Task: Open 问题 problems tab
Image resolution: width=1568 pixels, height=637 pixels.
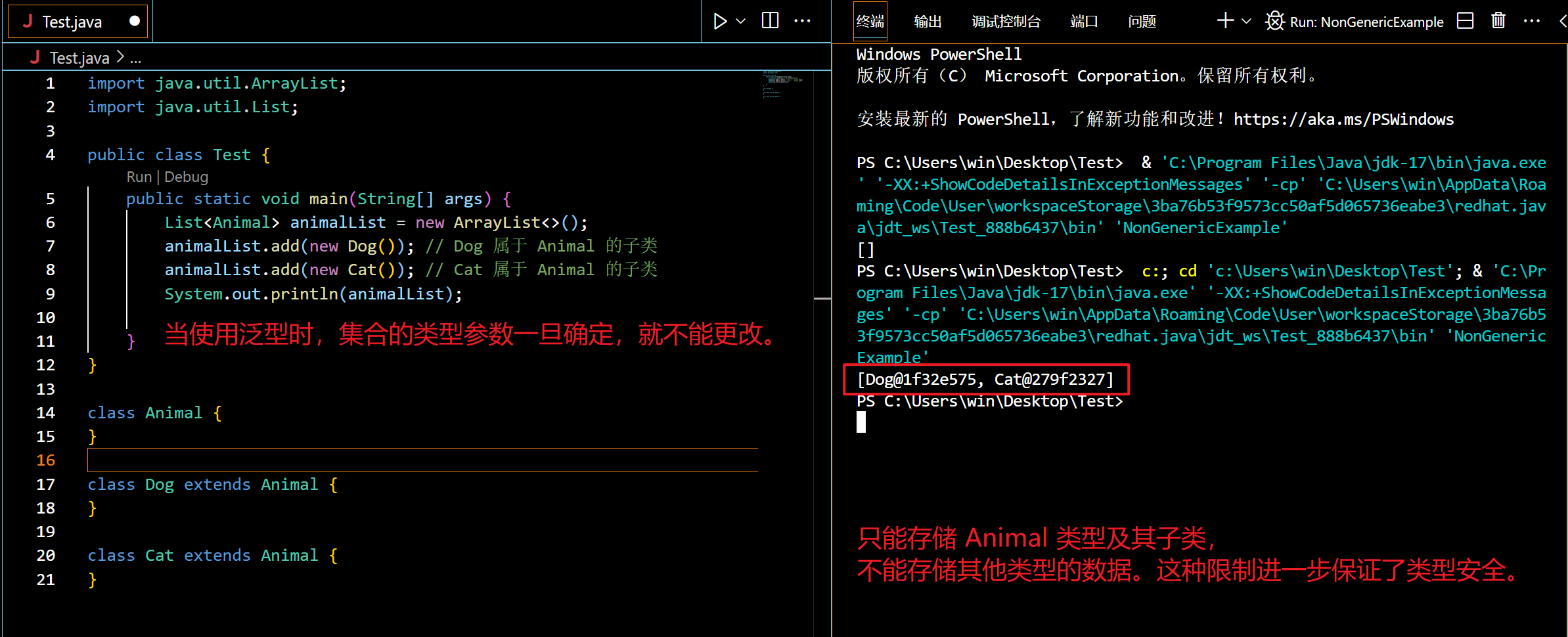Action: tap(1142, 22)
